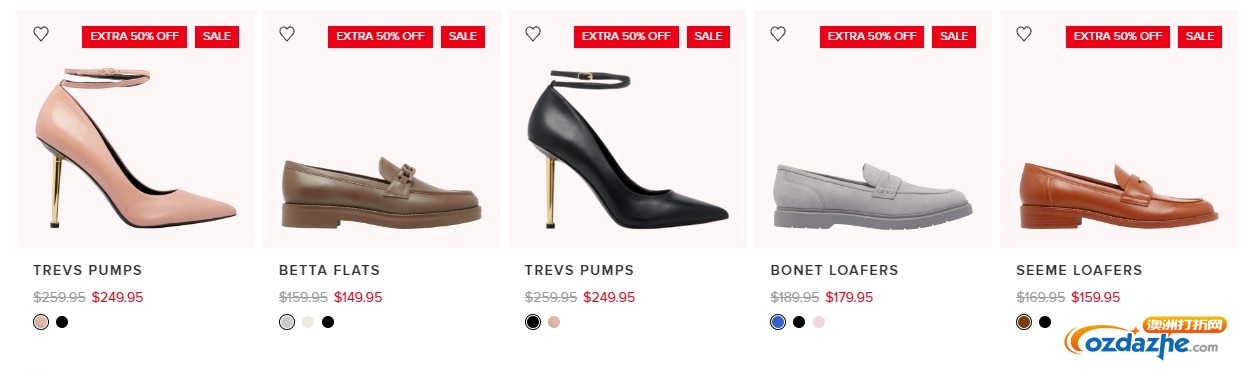
Task: Open the Betta Flats product title
Action: tap(329, 270)
